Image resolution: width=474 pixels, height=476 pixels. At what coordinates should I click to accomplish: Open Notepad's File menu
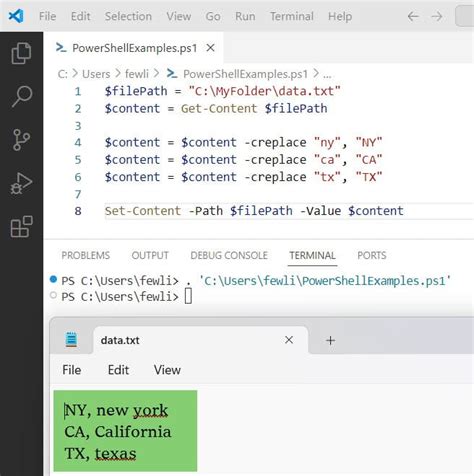[x=71, y=370]
